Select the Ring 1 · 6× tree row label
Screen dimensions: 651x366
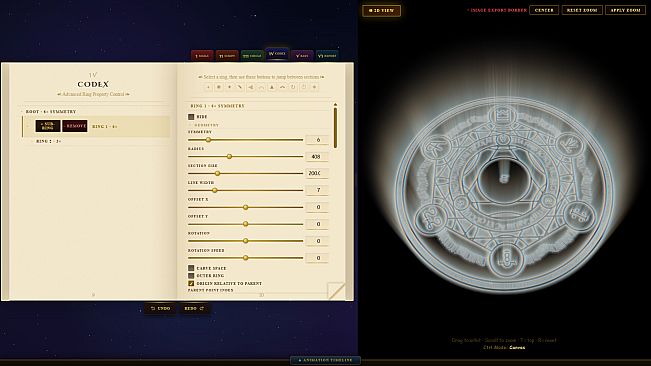105,126
